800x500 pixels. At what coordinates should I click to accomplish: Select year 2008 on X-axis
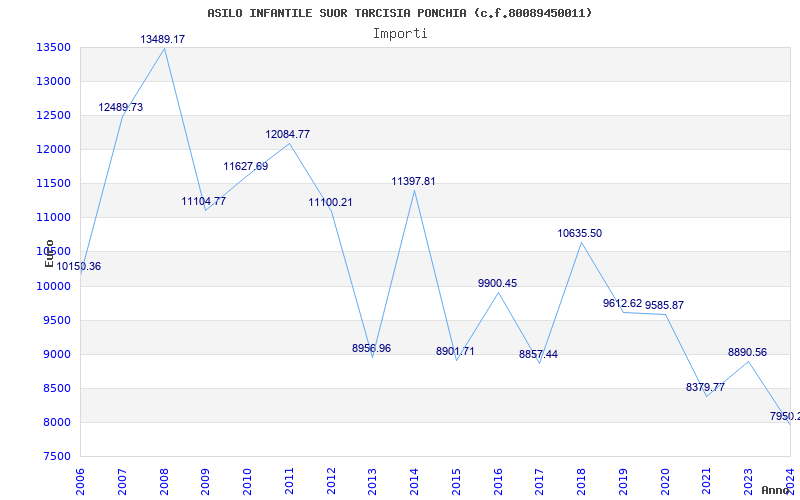(x=164, y=481)
